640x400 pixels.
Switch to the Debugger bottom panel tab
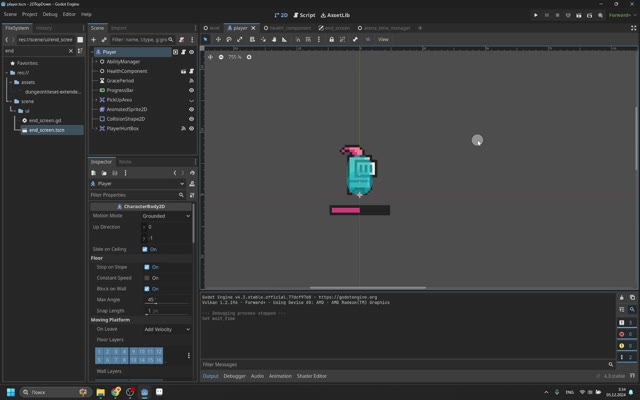click(x=235, y=376)
